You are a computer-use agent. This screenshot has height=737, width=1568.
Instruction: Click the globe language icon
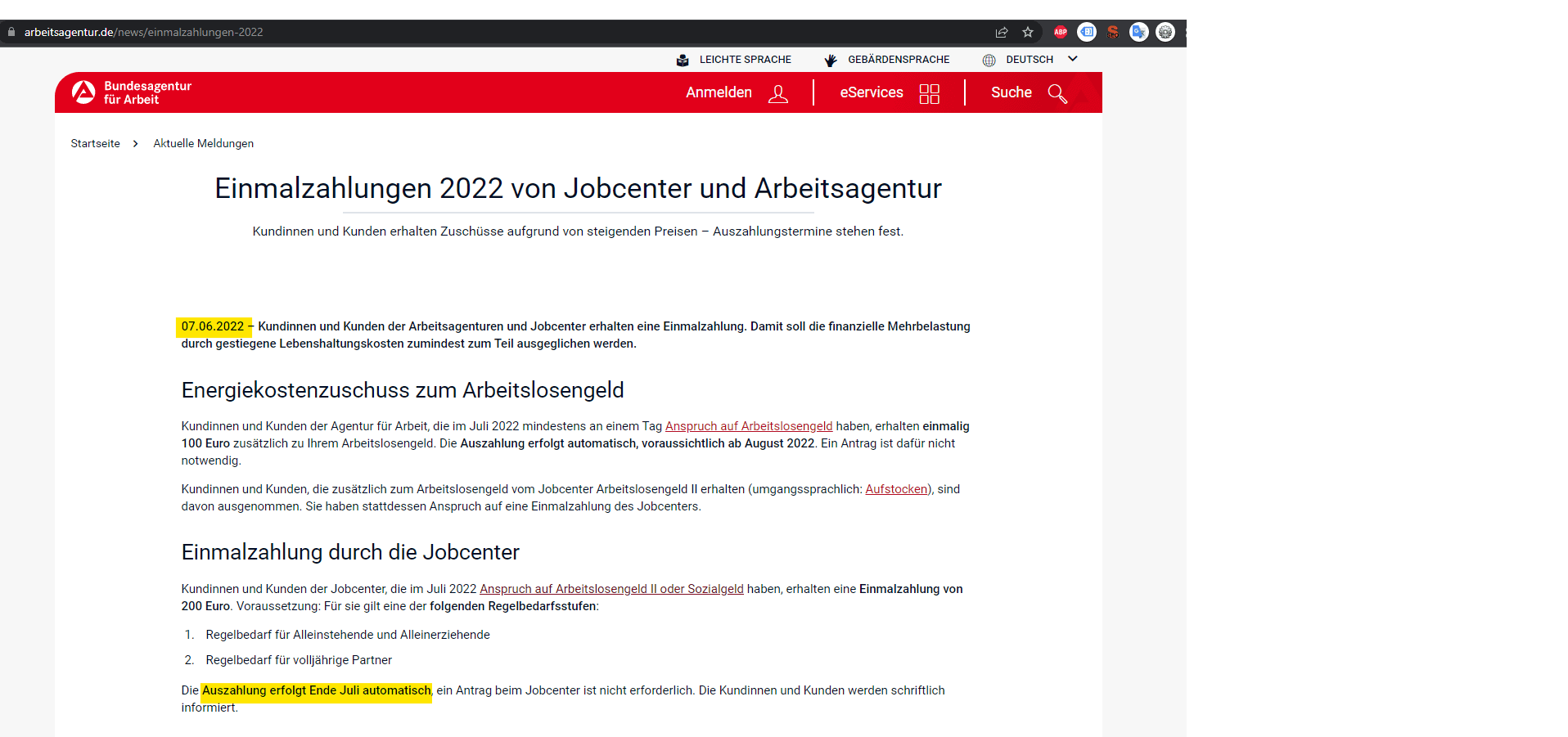point(989,60)
